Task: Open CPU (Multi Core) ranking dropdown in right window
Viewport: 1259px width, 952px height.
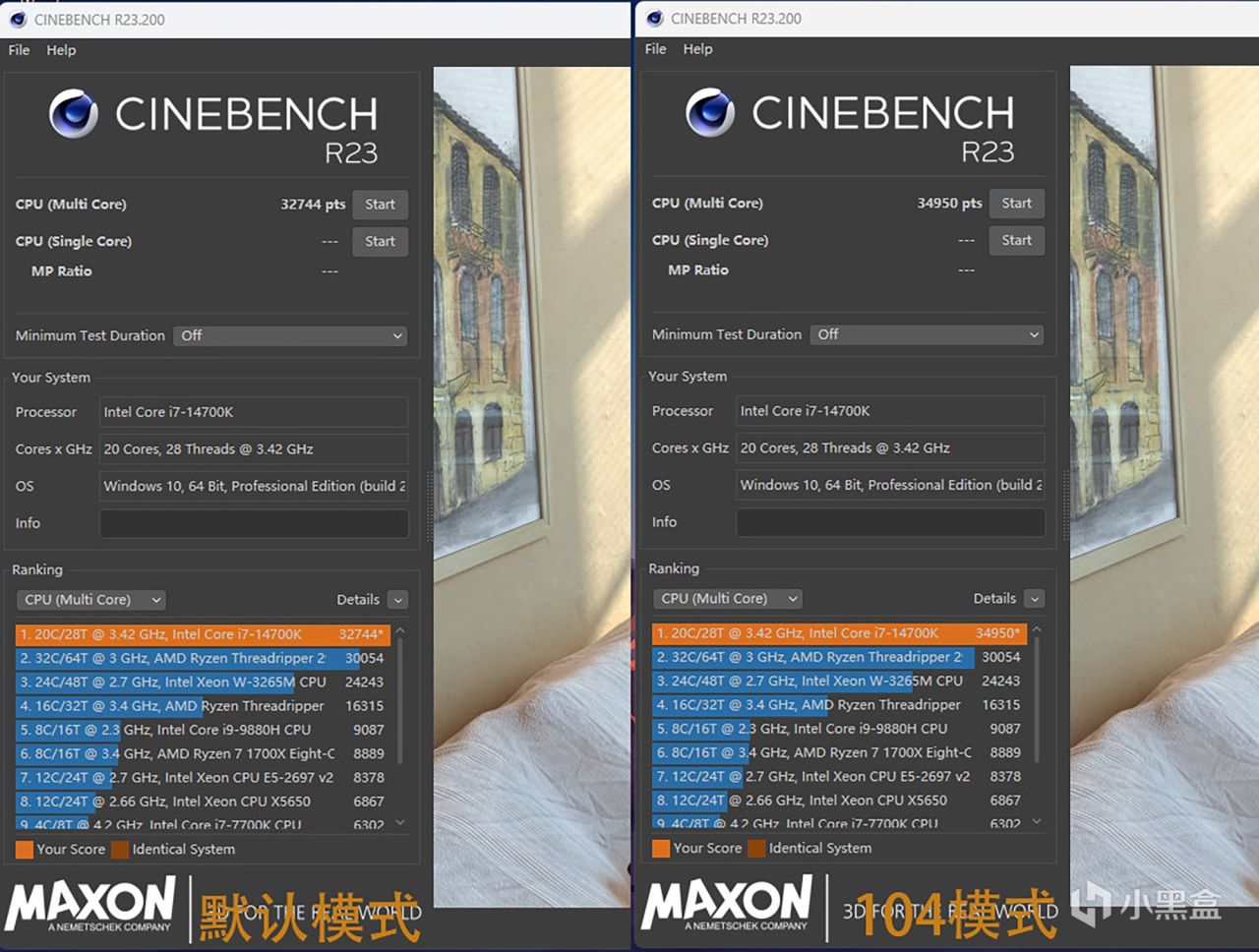Action: coord(727,599)
